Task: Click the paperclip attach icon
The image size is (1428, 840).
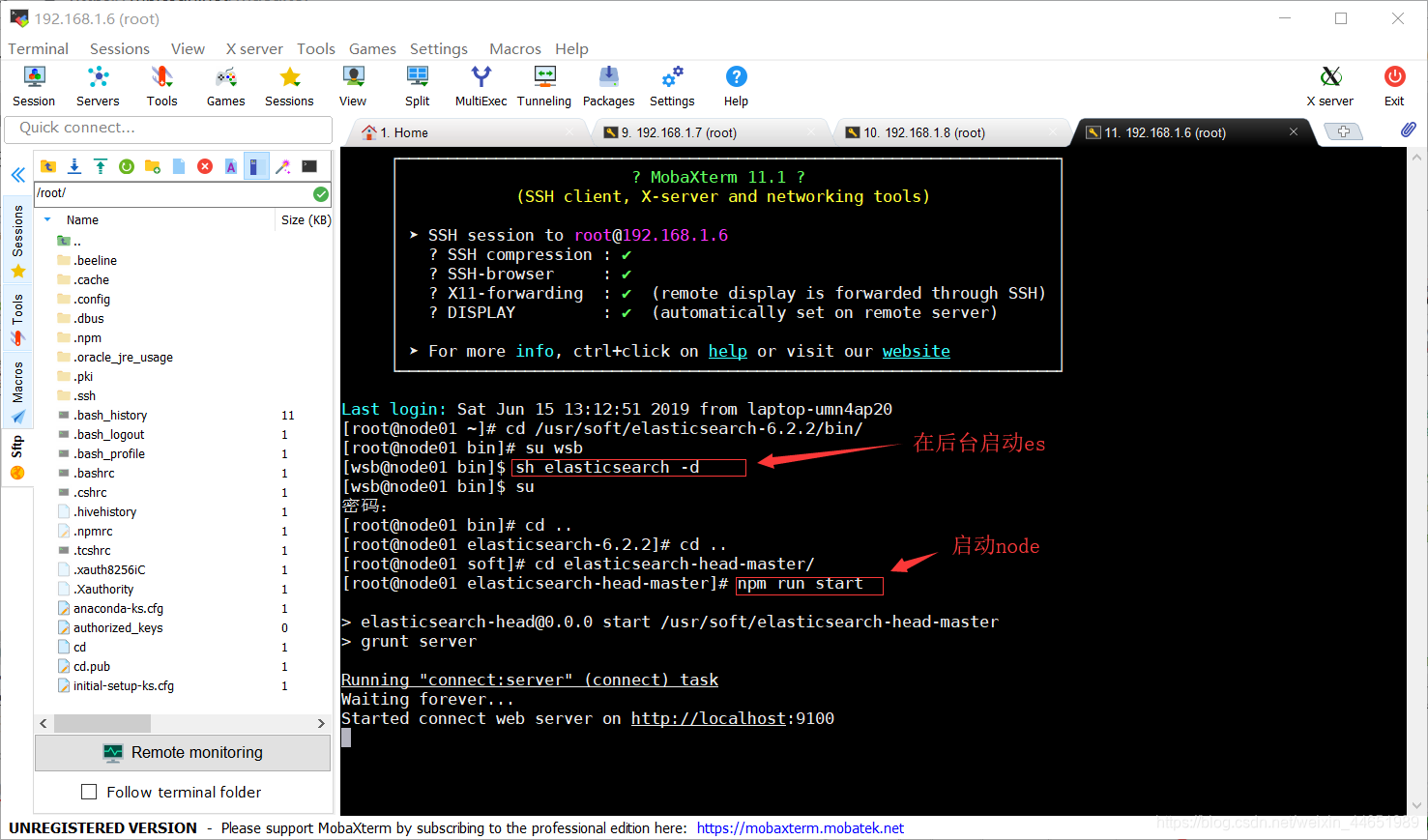Action: (x=1408, y=130)
